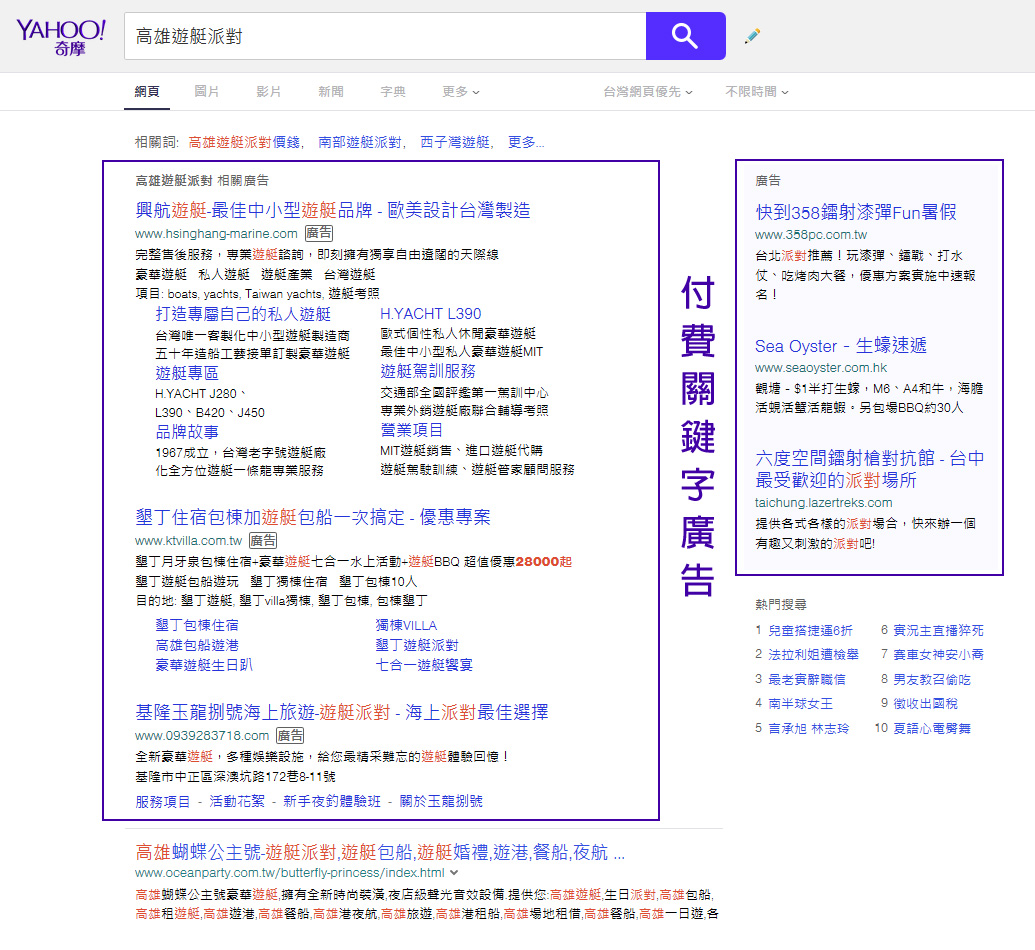Click related term 南部遊艇派對
Image resolution: width=1035 pixels, height=950 pixels.
tap(360, 142)
